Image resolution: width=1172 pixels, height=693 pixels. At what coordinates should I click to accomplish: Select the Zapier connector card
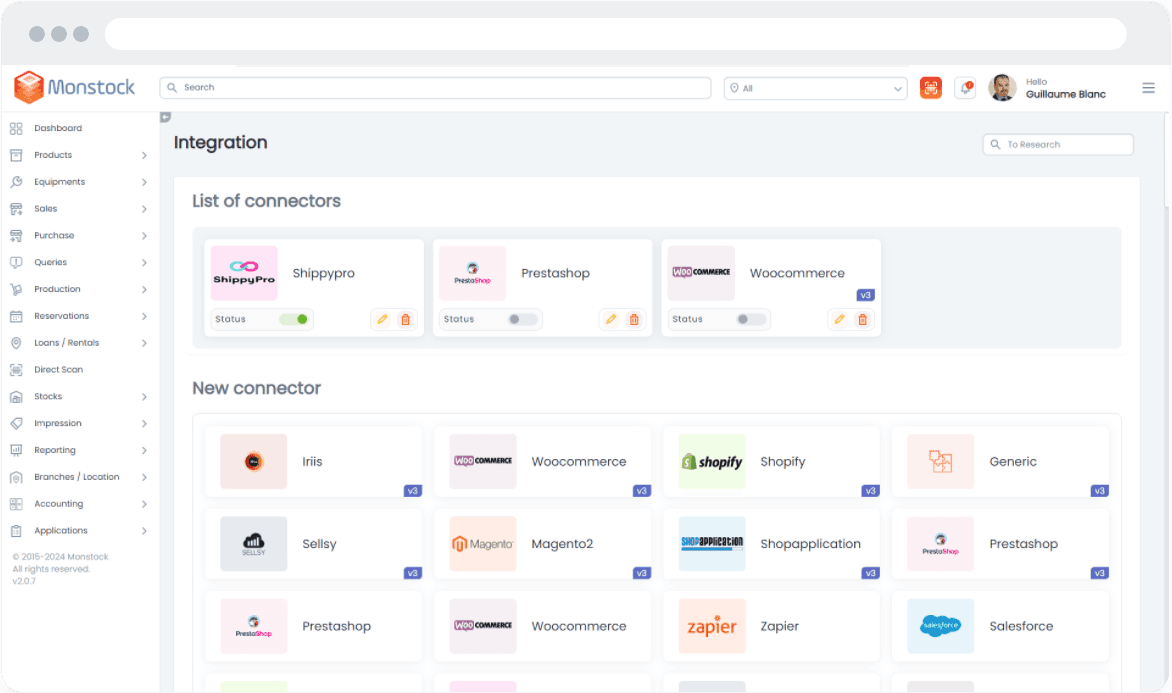click(771, 626)
